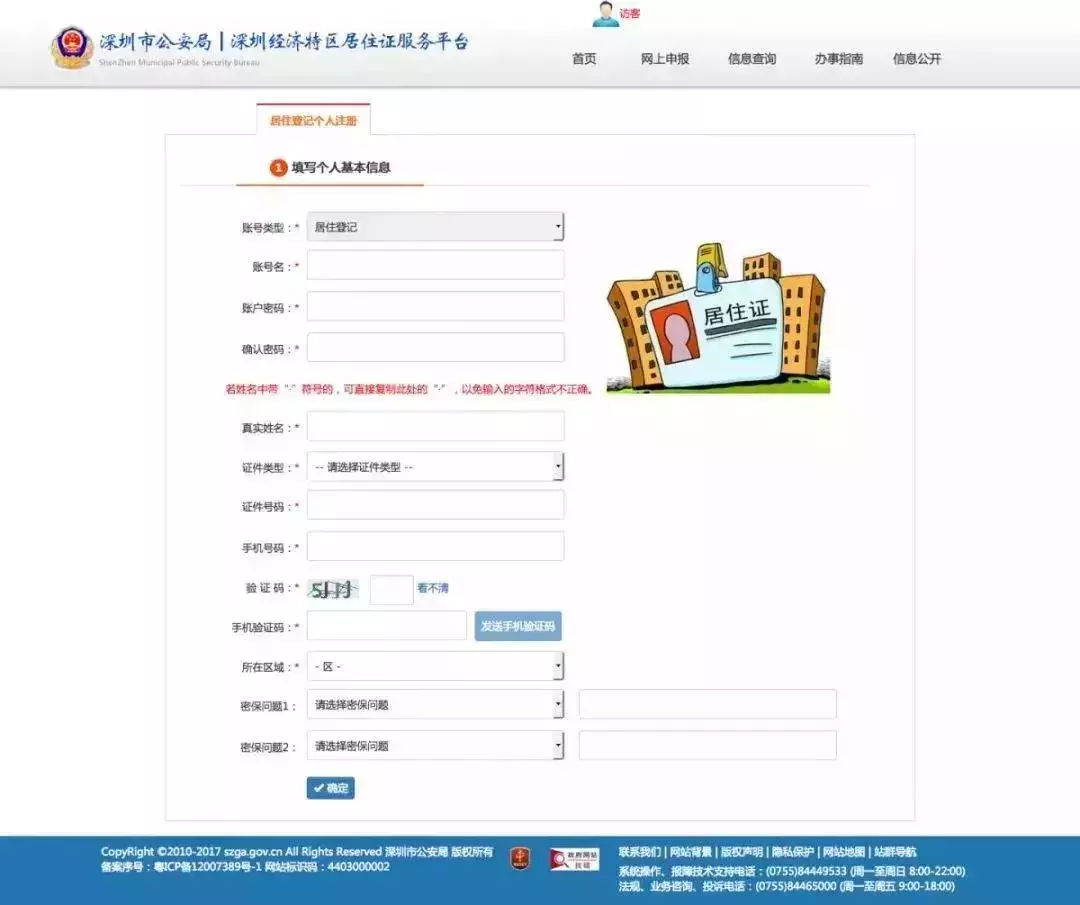Click the visitor avatar icon at top
This screenshot has width=1080, height=905.
point(605,13)
